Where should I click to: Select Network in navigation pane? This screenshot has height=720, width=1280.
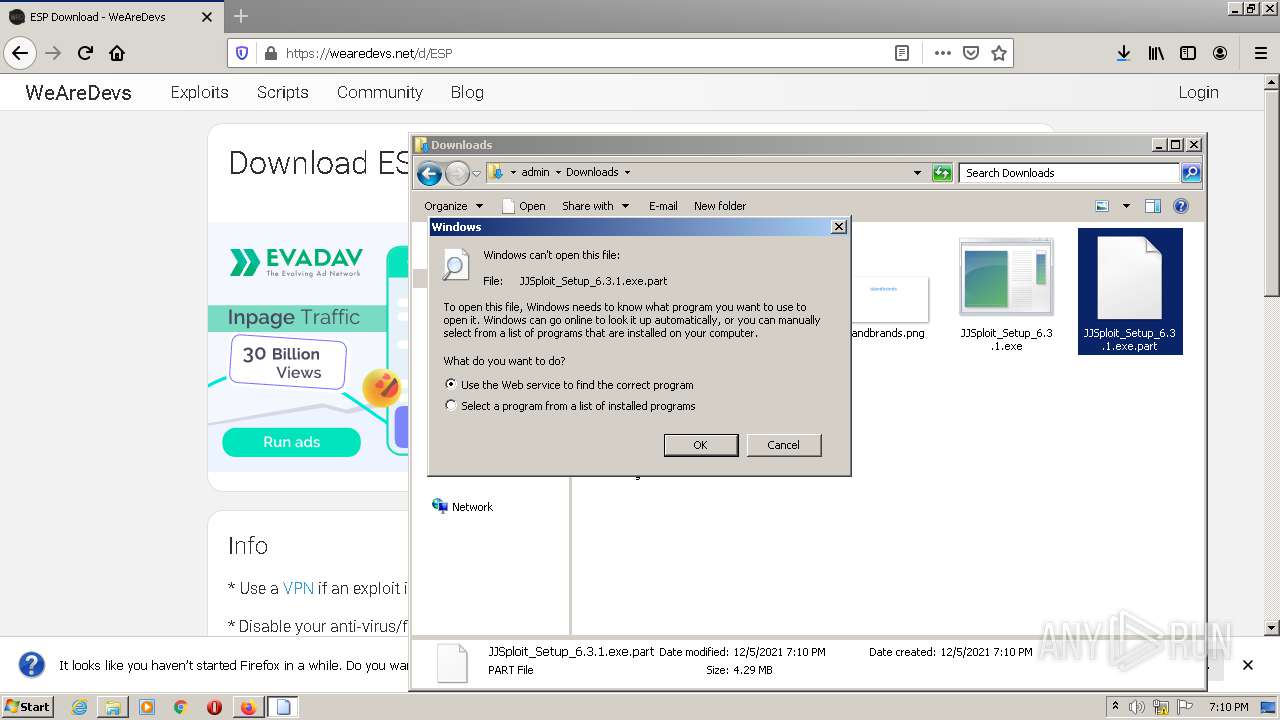tap(462, 507)
